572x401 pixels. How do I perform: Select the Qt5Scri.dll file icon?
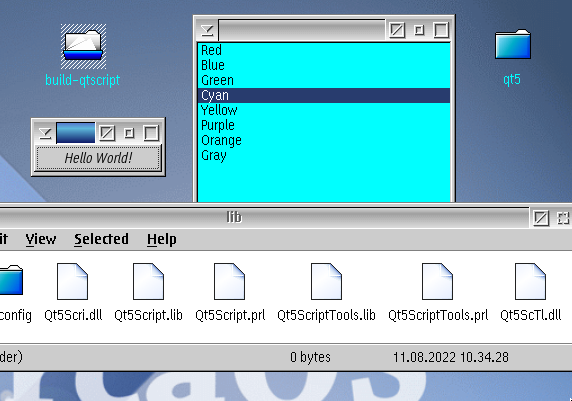point(73,281)
